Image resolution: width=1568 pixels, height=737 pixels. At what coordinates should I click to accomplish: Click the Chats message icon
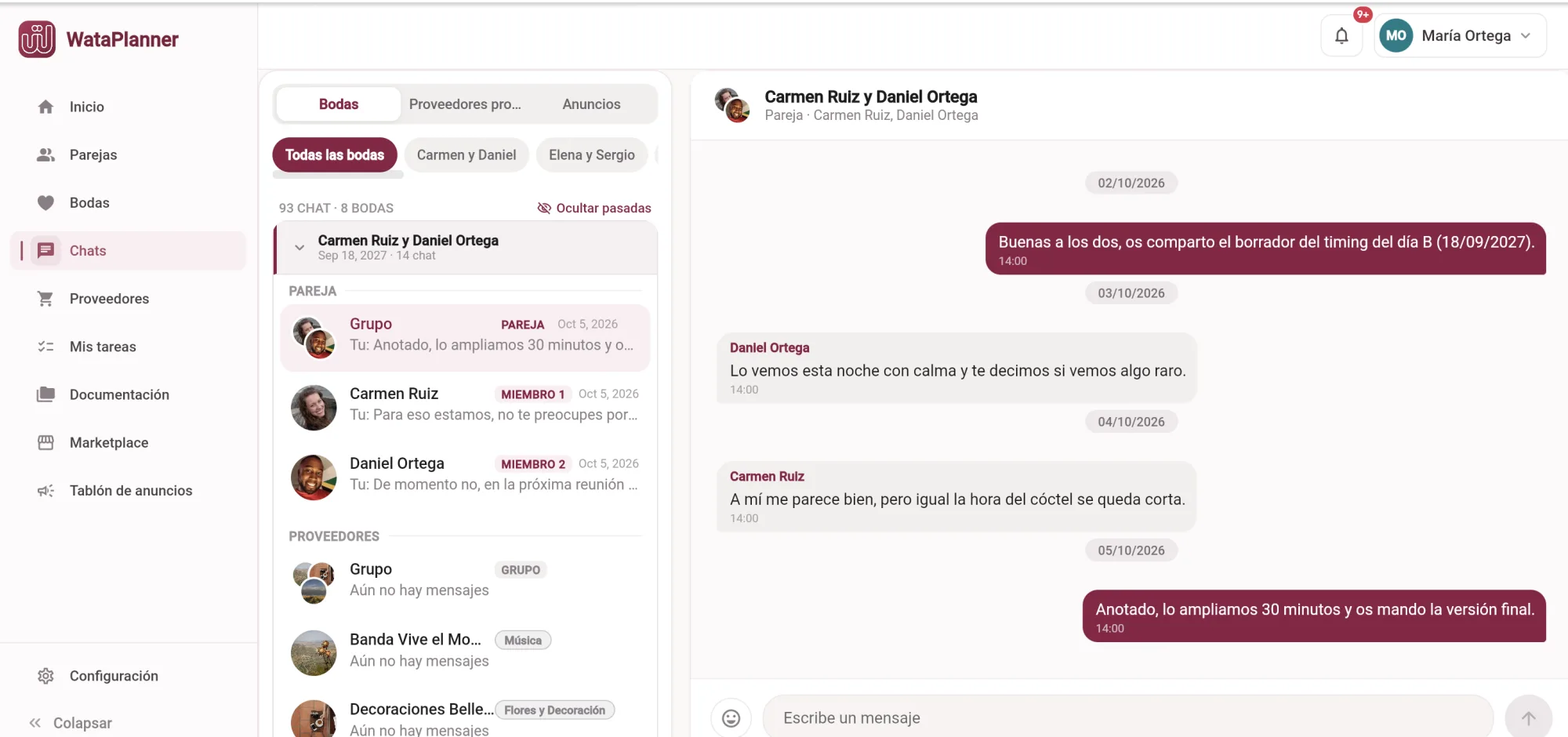tap(46, 251)
